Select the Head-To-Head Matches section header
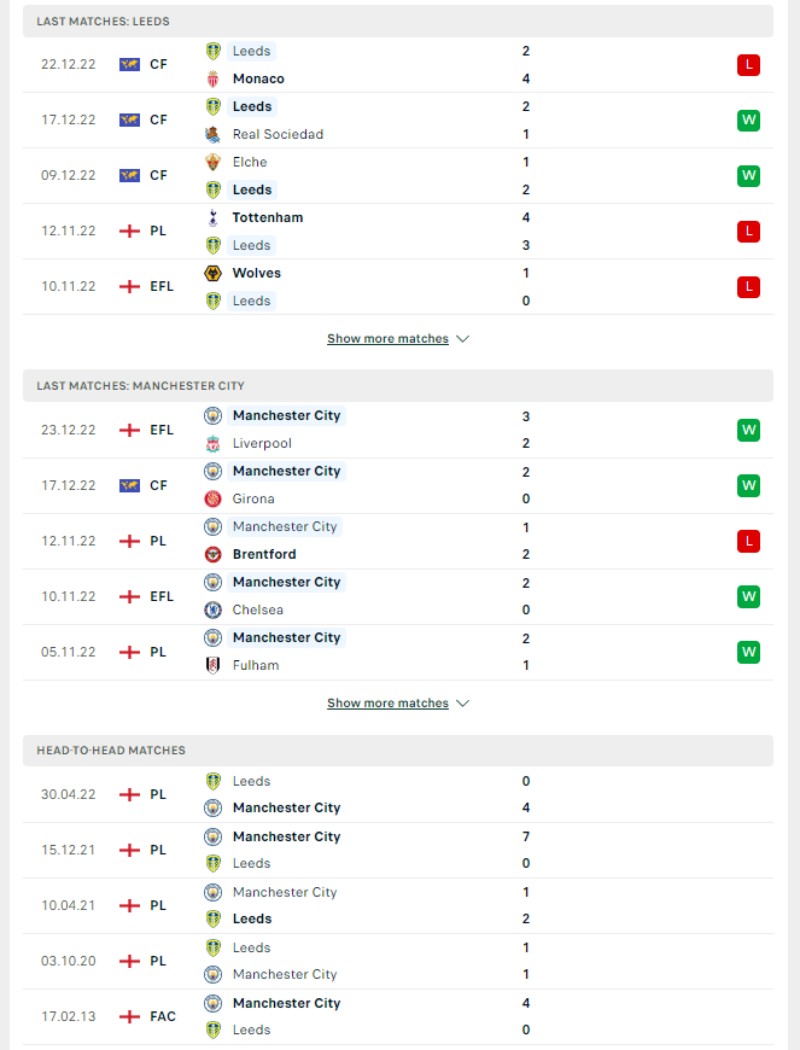800x1050 pixels. coord(398,751)
